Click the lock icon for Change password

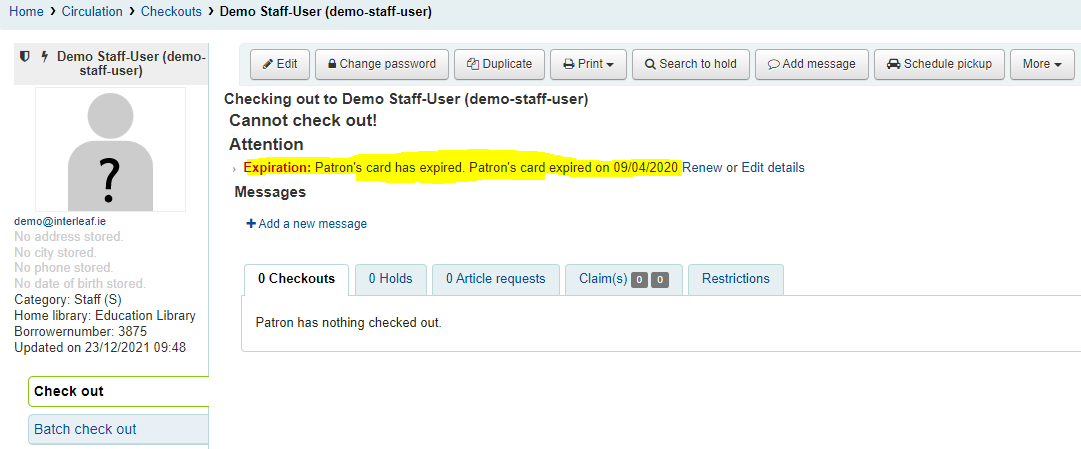point(332,64)
